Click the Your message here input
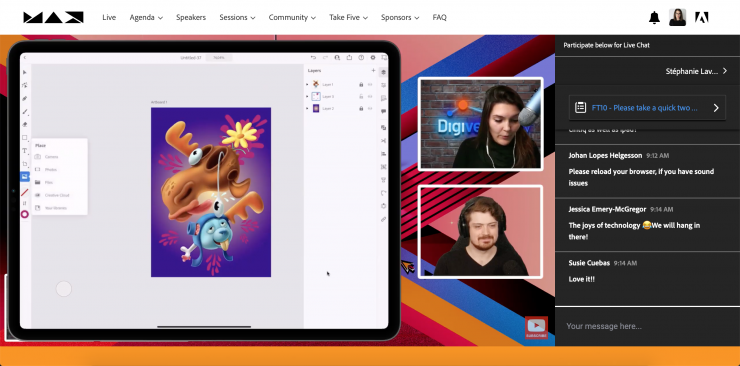This screenshot has height=366, width=740. click(x=648, y=326)
